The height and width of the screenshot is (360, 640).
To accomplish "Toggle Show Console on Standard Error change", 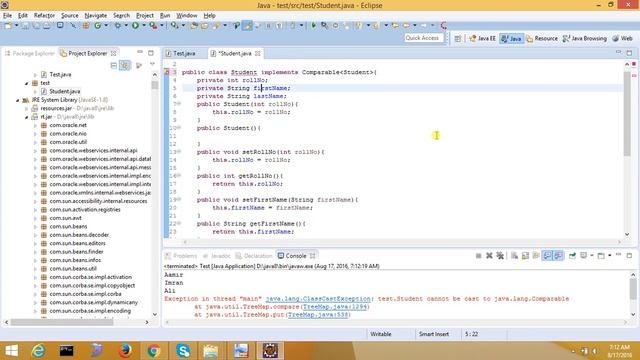I will tap(558, 256).
